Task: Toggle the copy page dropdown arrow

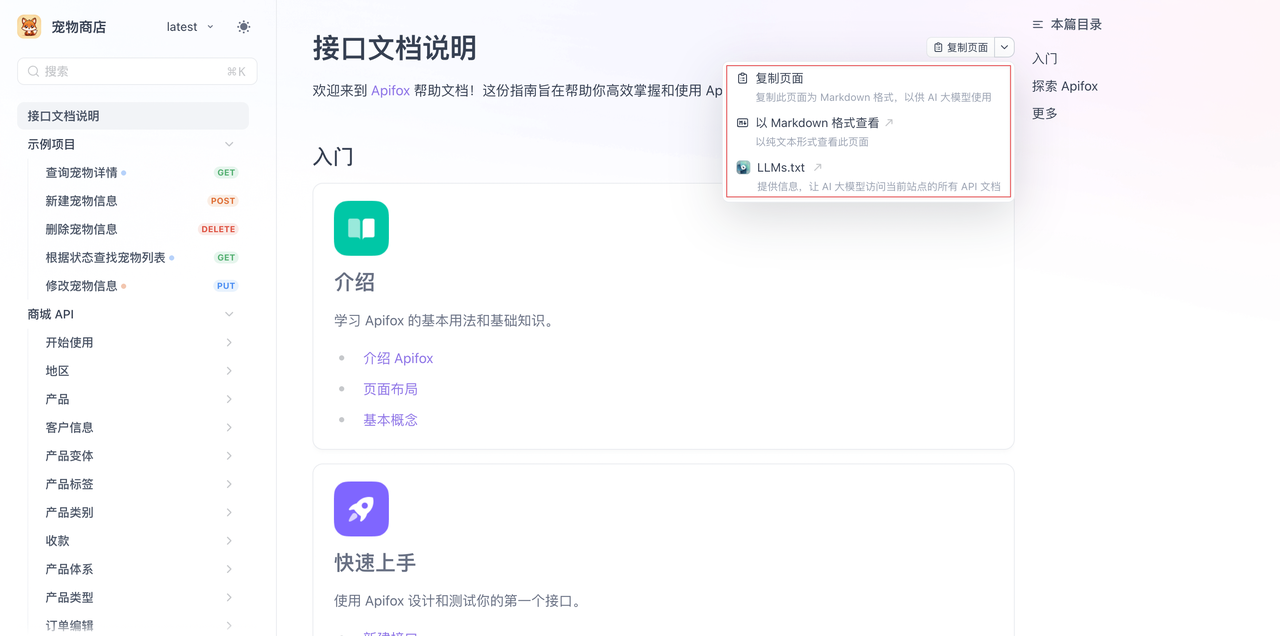Action: 1004,47
